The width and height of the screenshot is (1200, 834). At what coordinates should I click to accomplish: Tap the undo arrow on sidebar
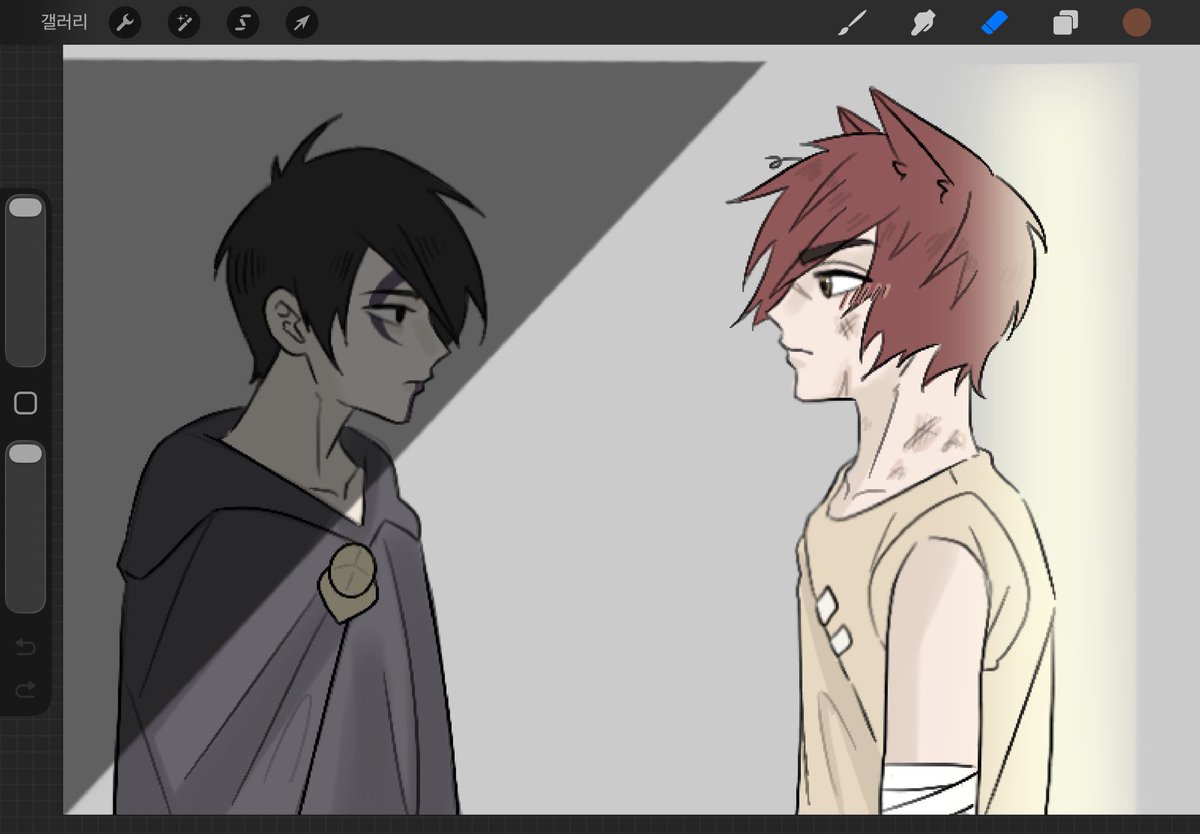[x=26, y=648]
